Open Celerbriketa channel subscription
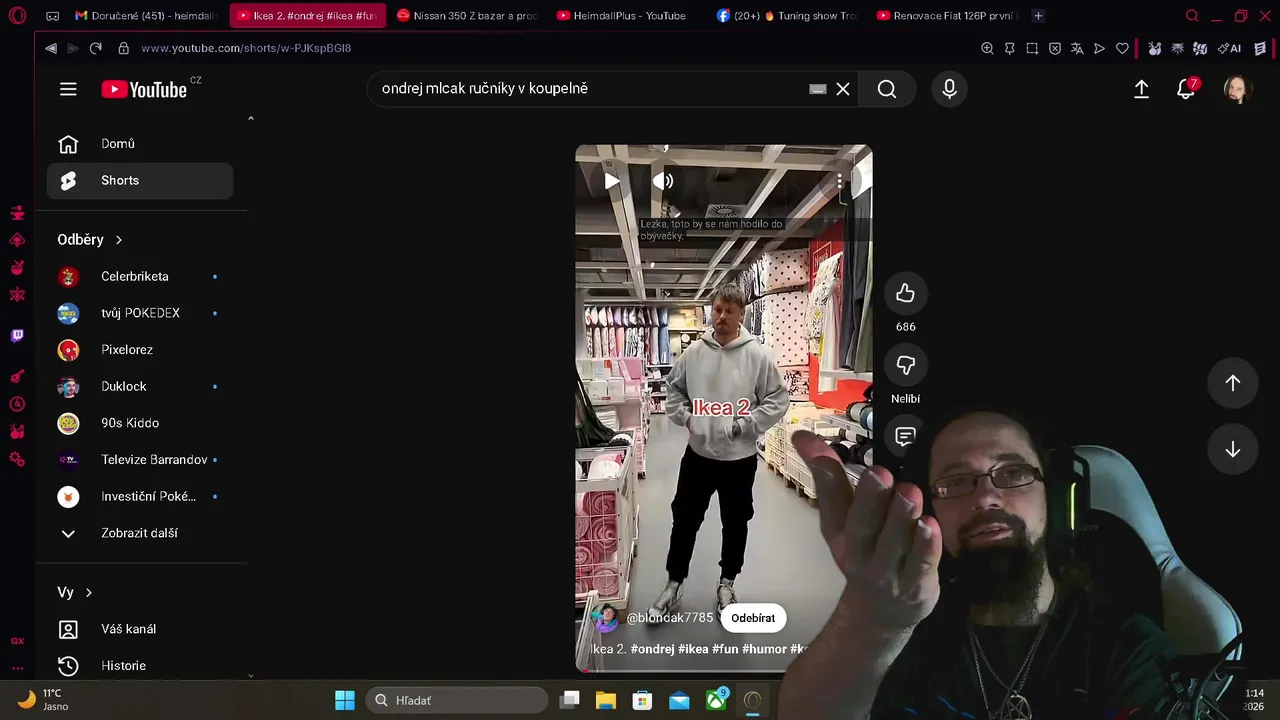The width and height of the screenshot is (1280, 720). pos(140,277)
